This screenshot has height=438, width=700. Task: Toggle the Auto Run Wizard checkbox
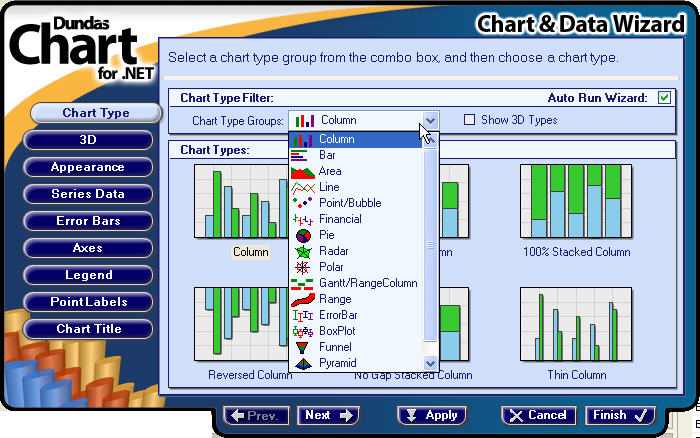[664, 97]
